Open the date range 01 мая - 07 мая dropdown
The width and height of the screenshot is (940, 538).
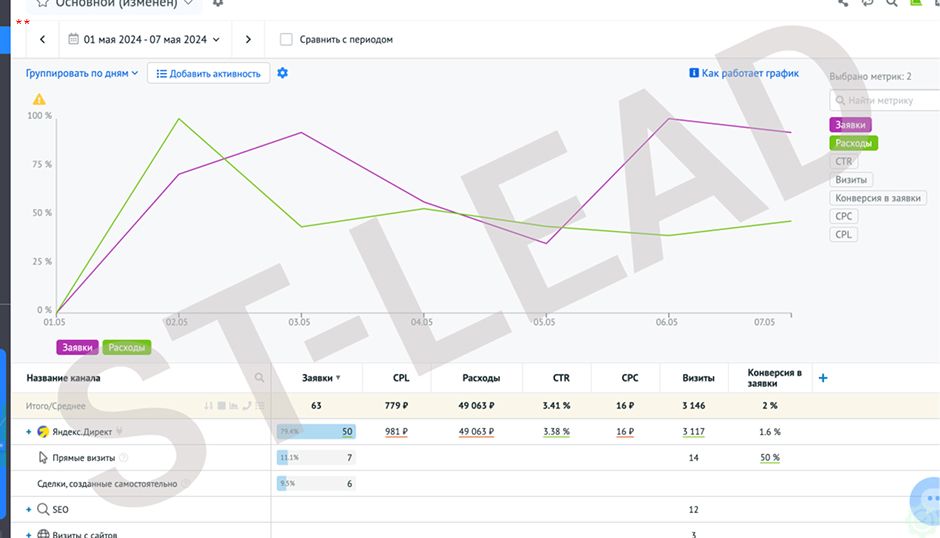pos(144,40)
